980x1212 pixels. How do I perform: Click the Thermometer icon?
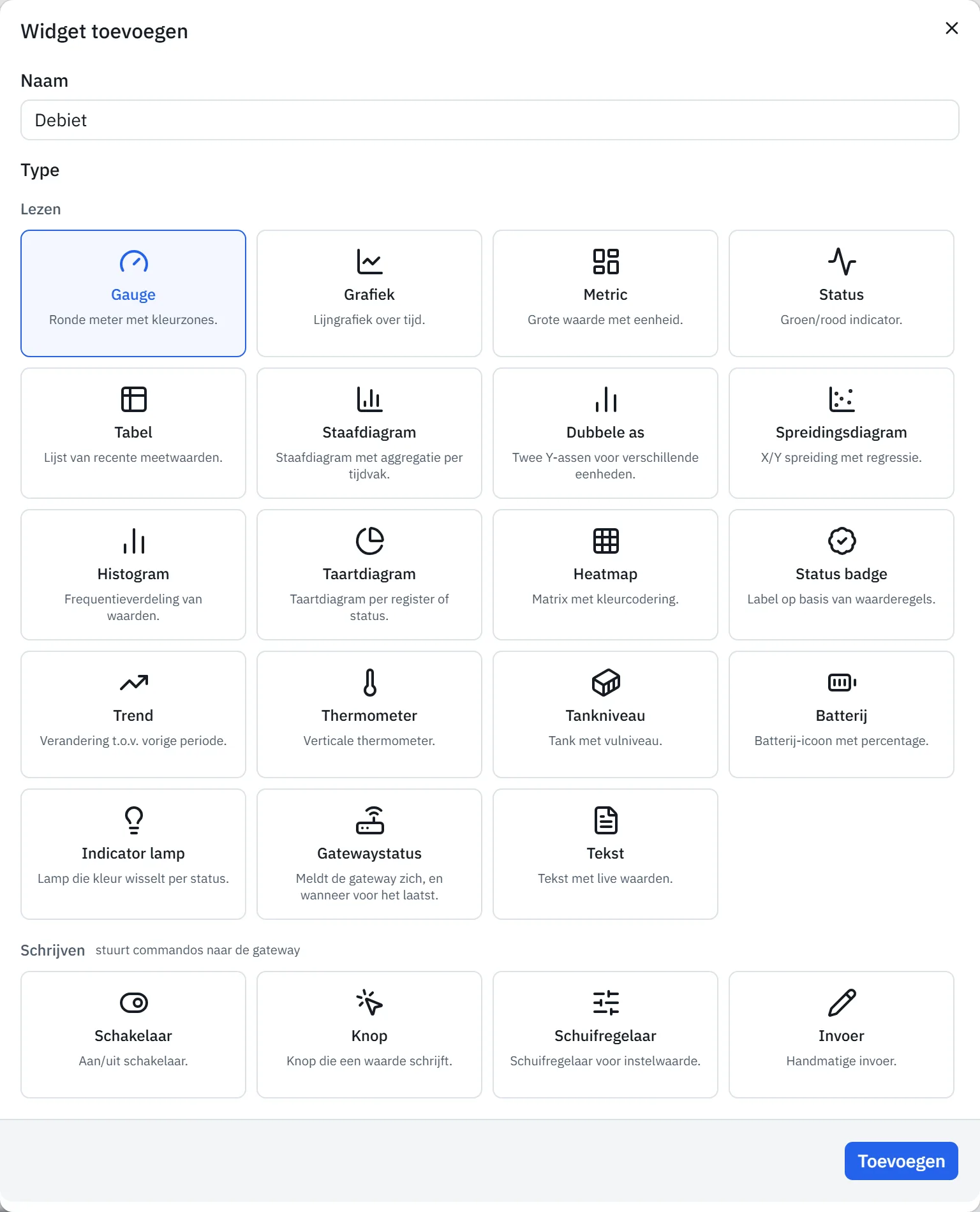coord(369,683)
